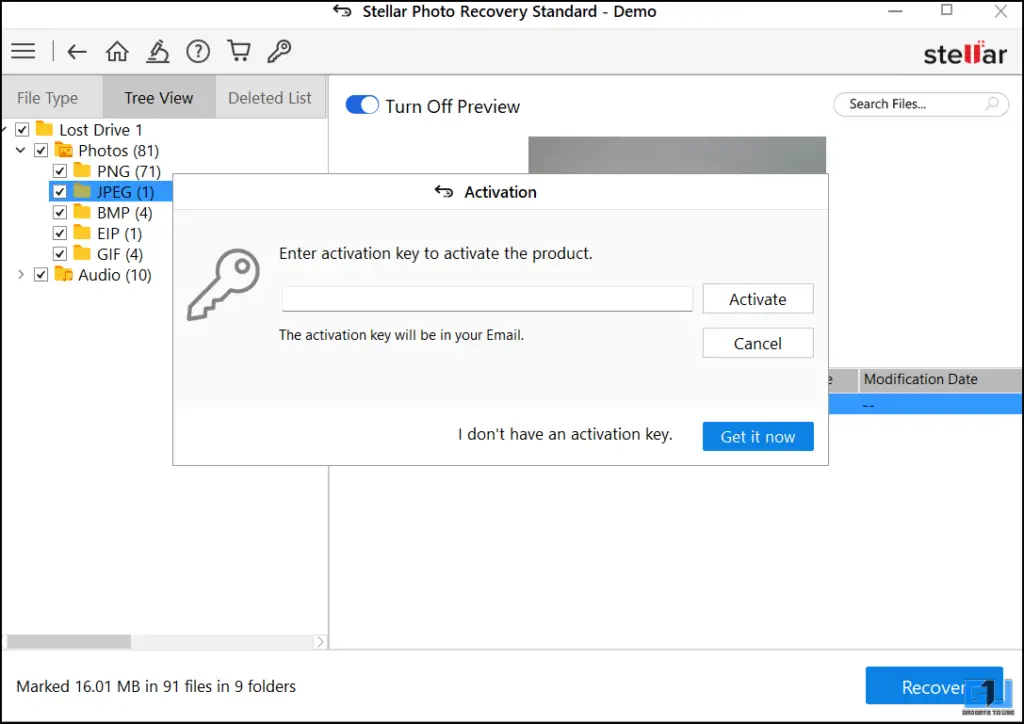Click the shopping cart buy icon
The width and height of the screenshot is (1024, 724).
pyautogui.click(x=238, y=51)
